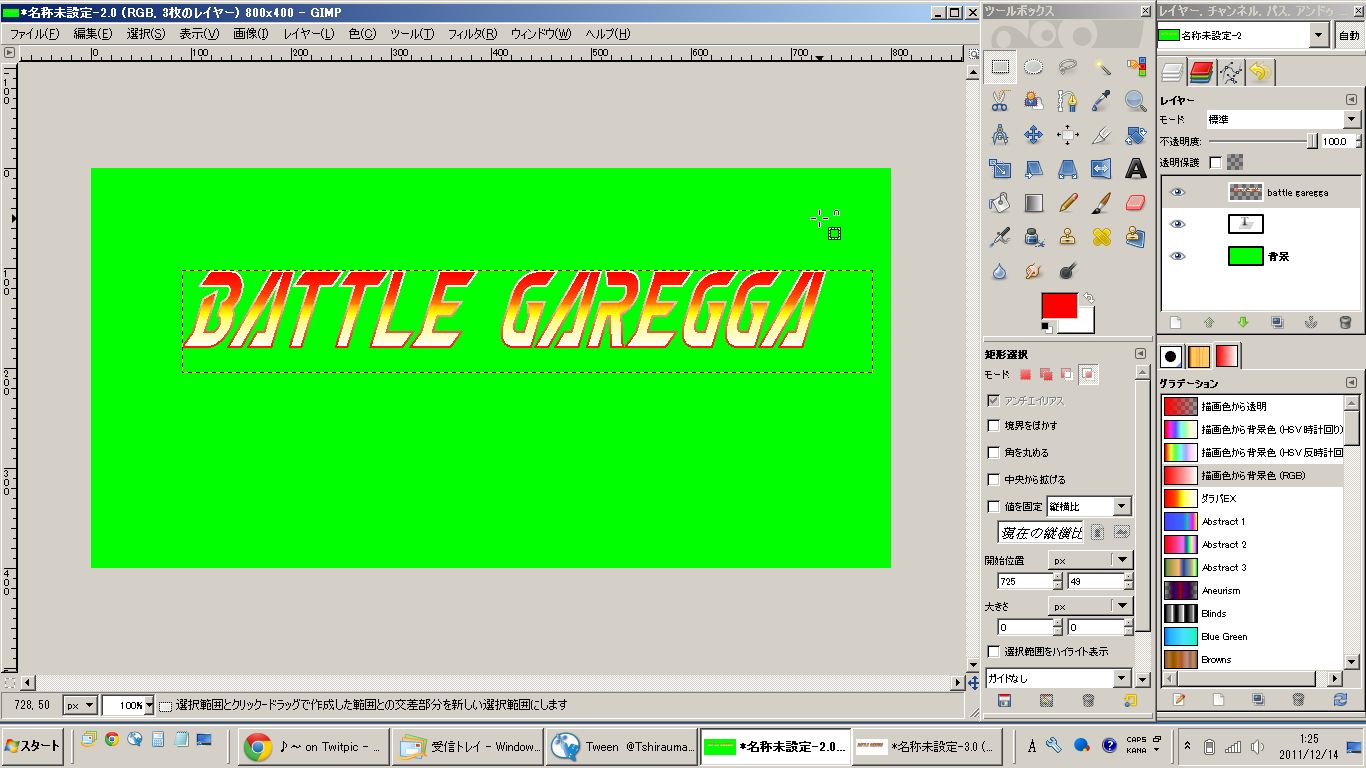Select the Paintbrush tool
The width and height of the screenshot is (1366, 768).
1102,203
